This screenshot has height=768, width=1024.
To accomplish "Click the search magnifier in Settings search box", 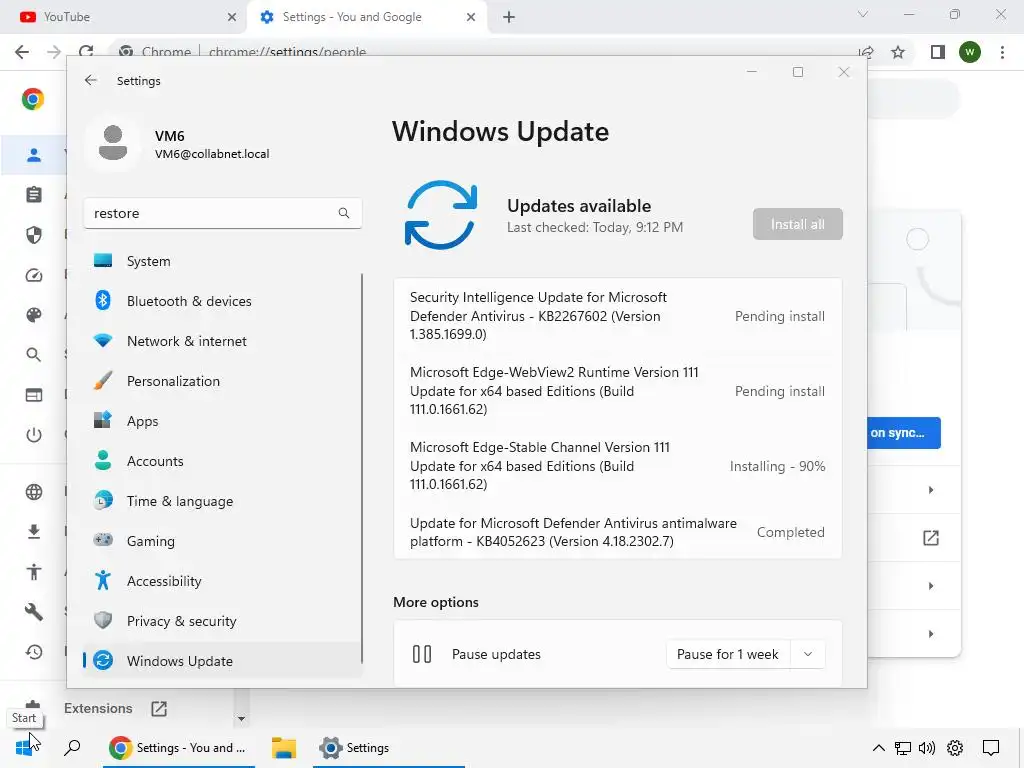I will tap(344, 213).
